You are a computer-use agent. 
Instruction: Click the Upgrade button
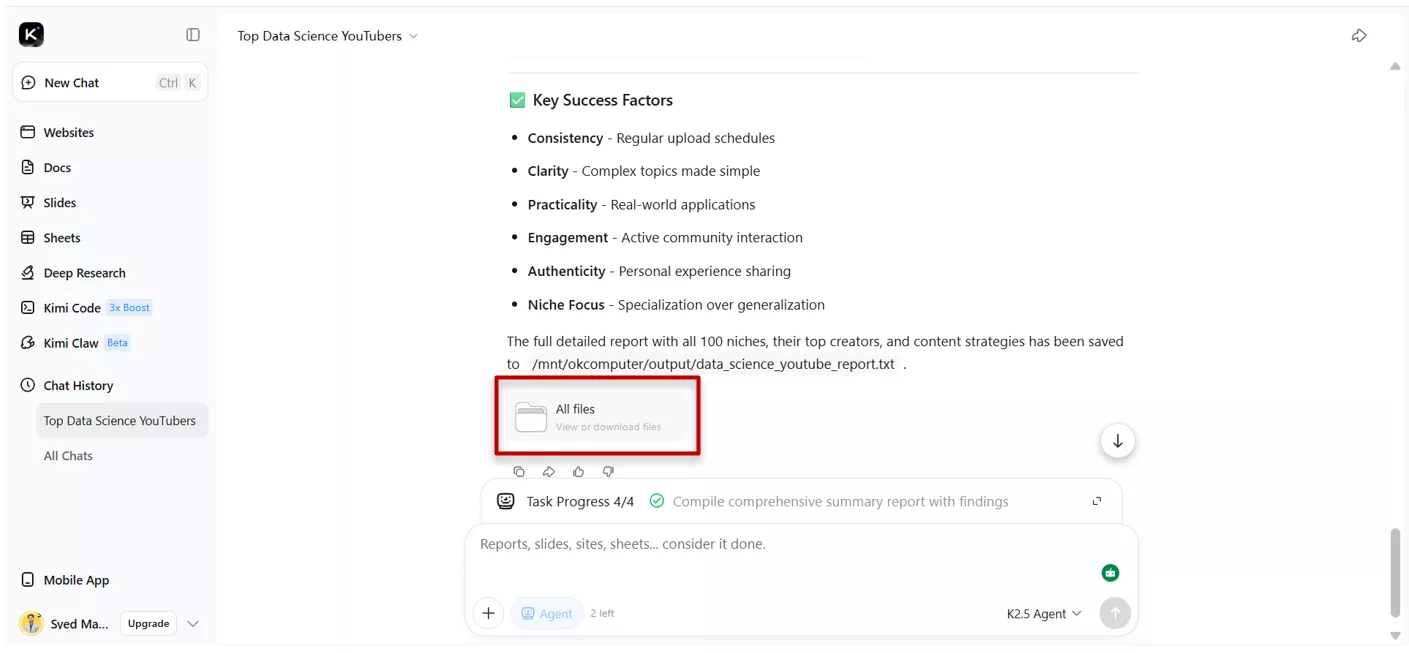(148, 624)
